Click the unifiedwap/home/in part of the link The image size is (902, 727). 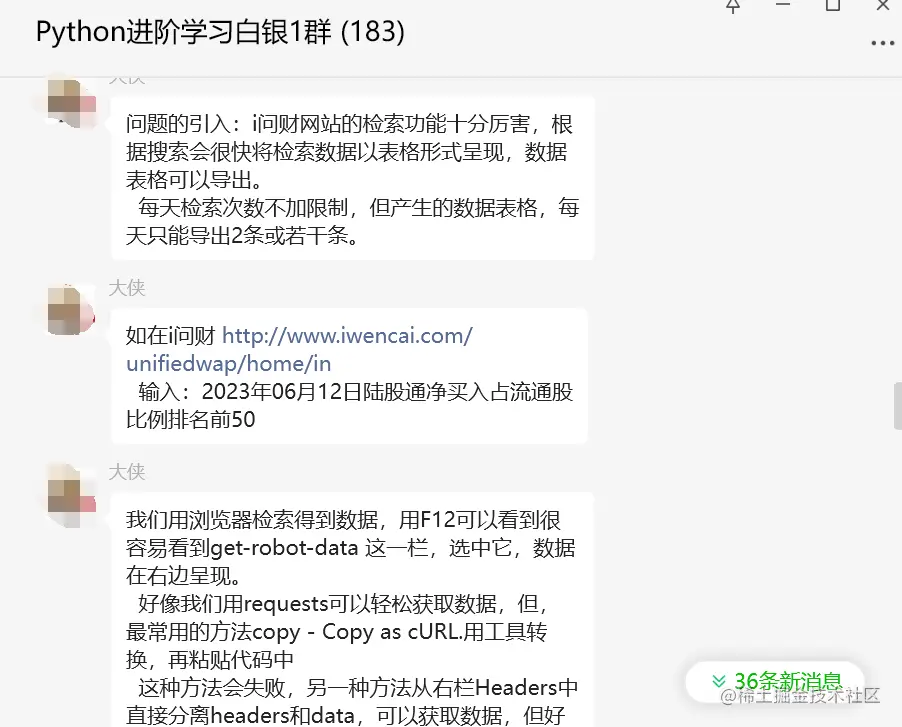(228, 364)
